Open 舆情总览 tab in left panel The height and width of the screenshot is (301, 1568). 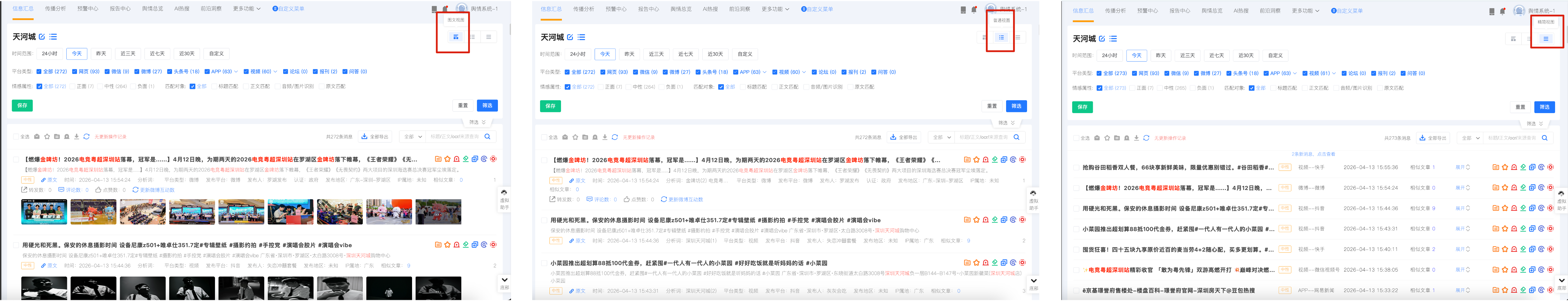pyautogui.click(x=152, y=9)
